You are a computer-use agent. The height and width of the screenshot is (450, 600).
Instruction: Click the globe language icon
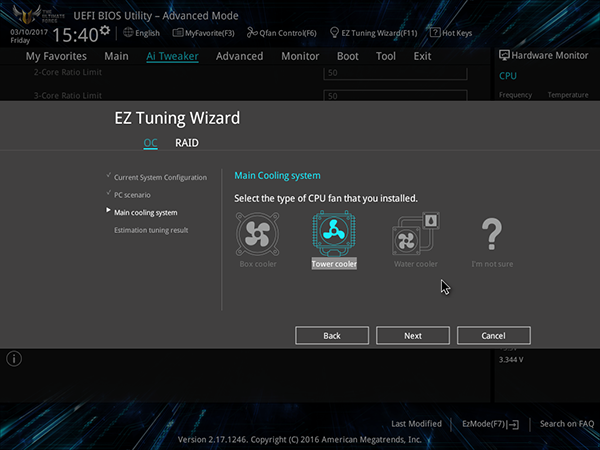click(x=128, y=33)
